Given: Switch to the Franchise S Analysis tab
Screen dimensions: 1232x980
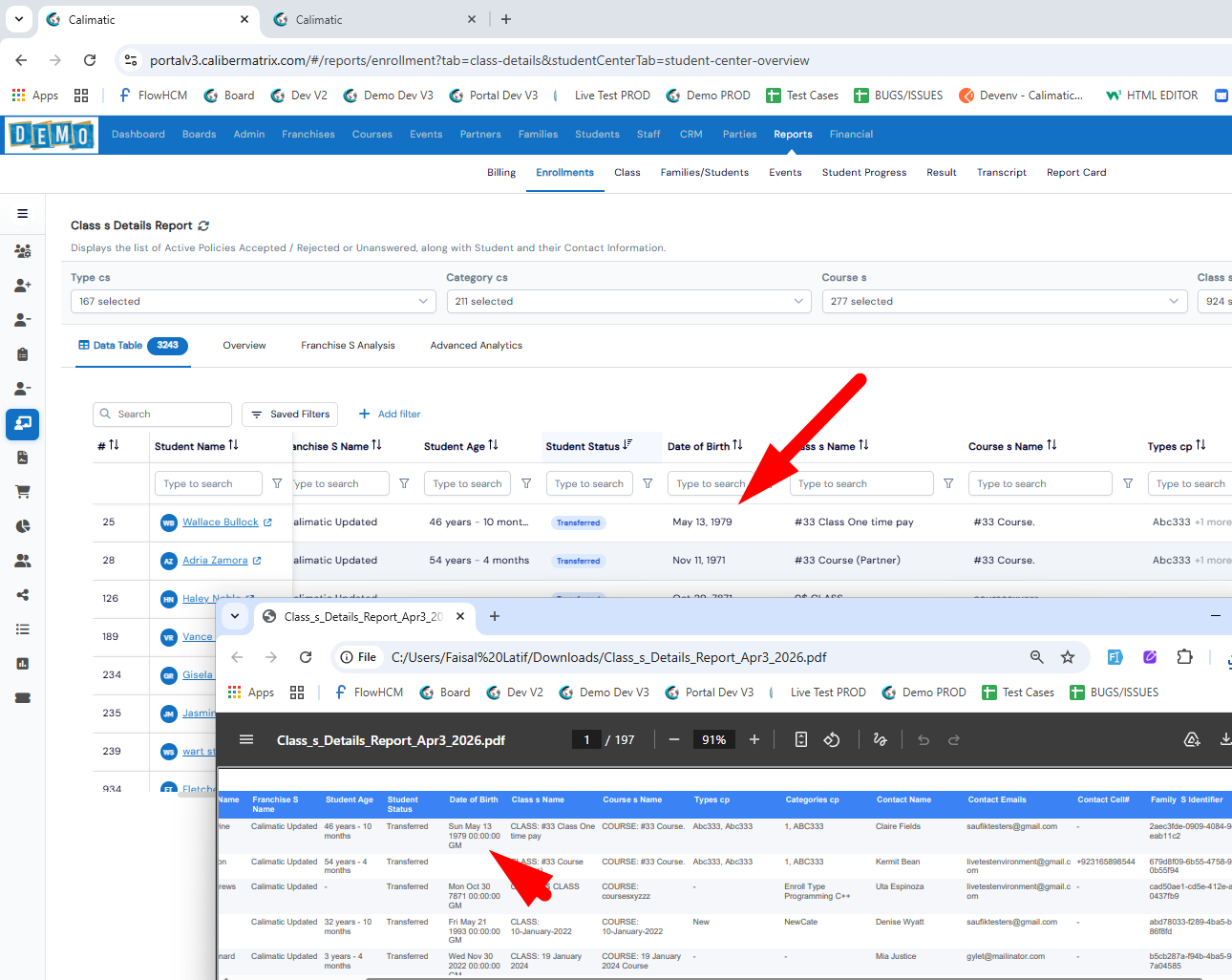Looking at the screenshot, I should pos(348,346).
